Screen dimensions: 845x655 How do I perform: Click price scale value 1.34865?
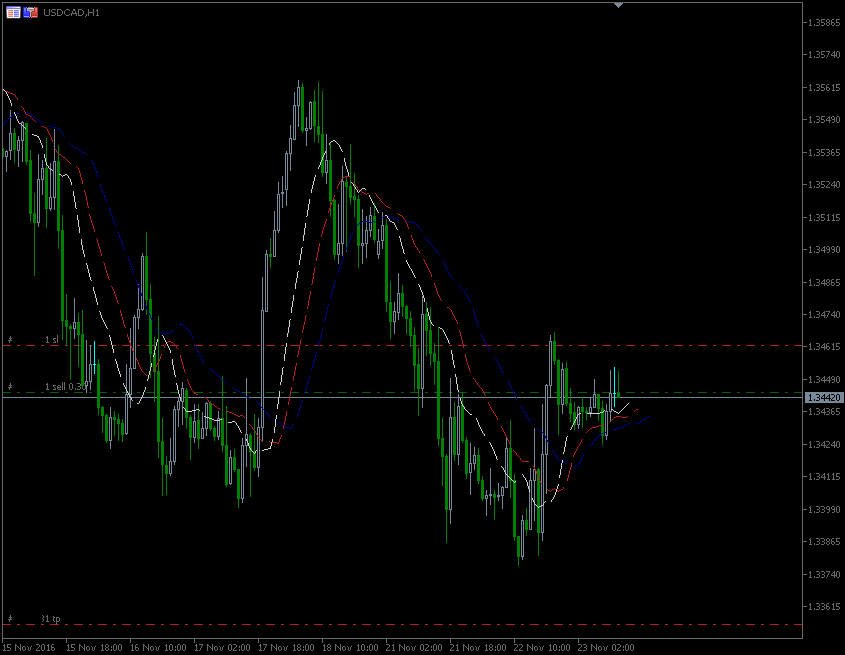824,282
